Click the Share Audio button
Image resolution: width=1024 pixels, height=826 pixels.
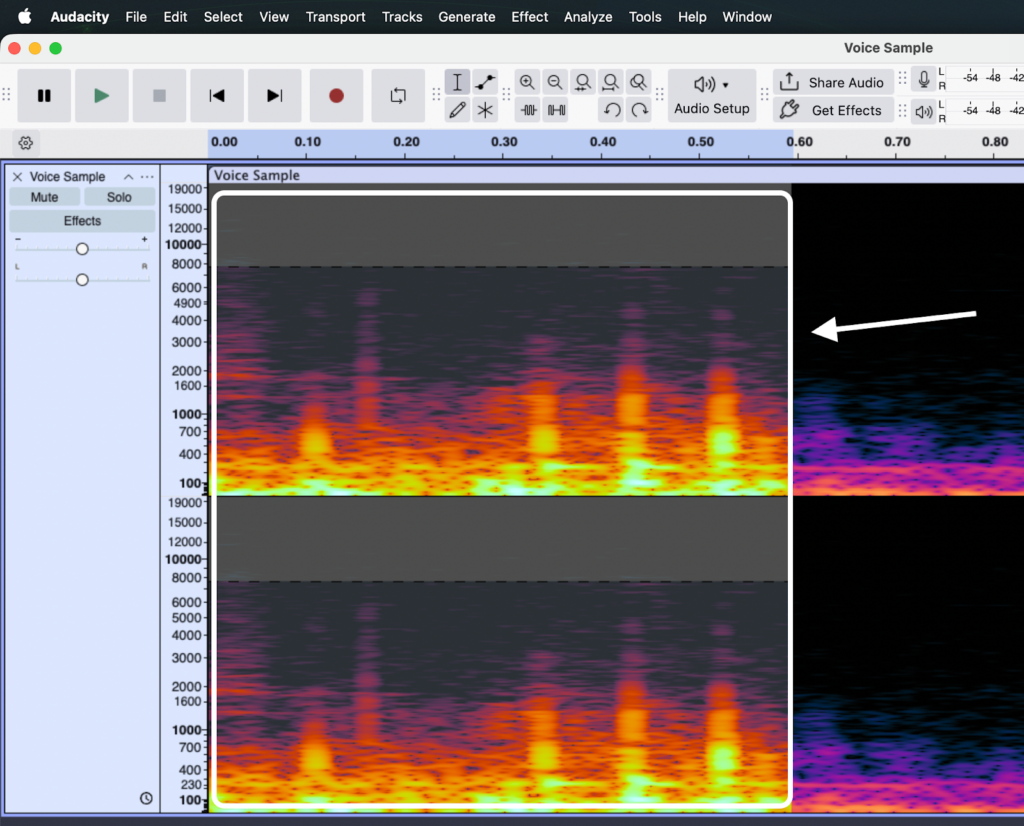pos(832,83)
